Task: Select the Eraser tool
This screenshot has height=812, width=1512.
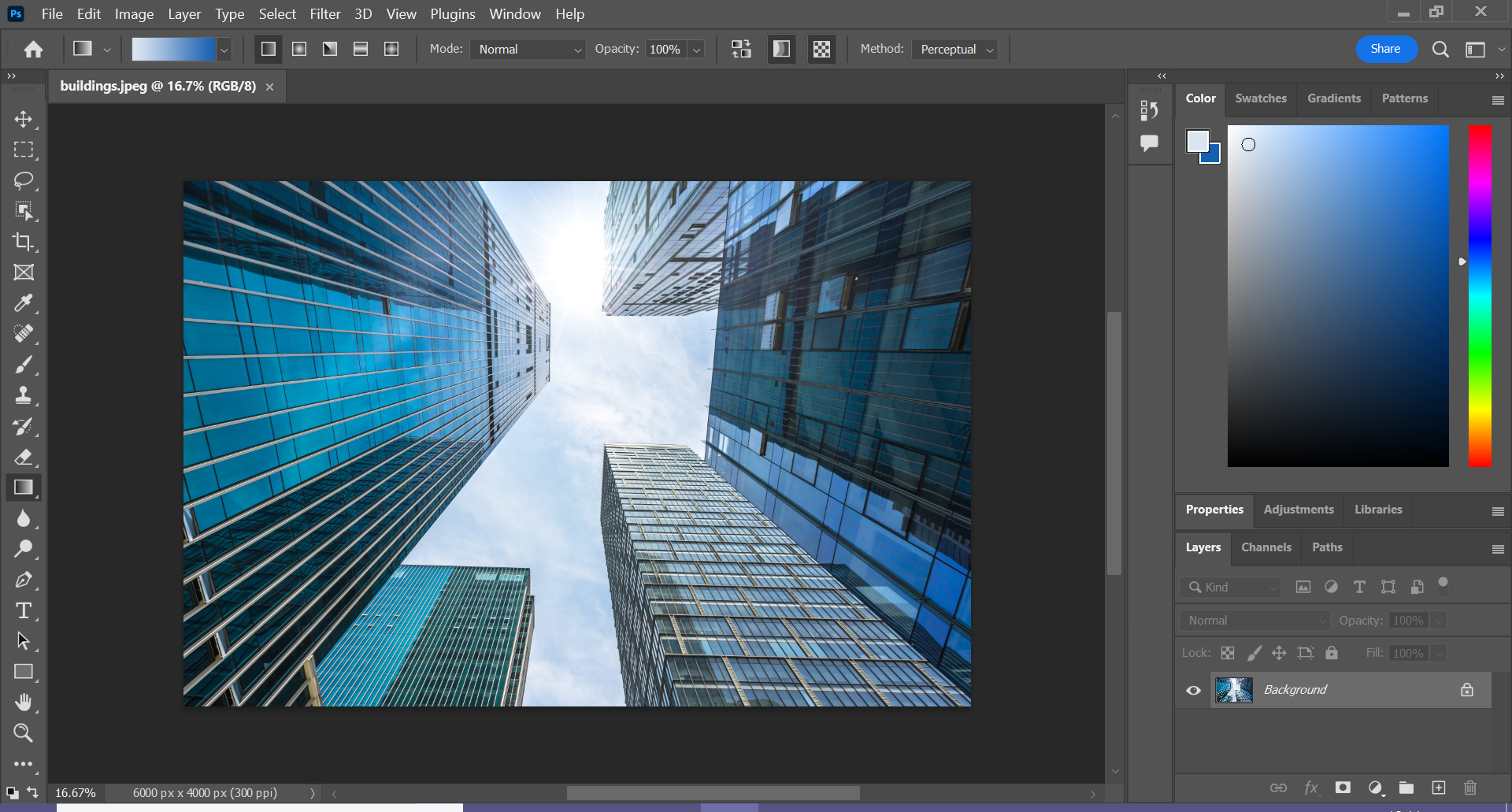Action: 24,457
